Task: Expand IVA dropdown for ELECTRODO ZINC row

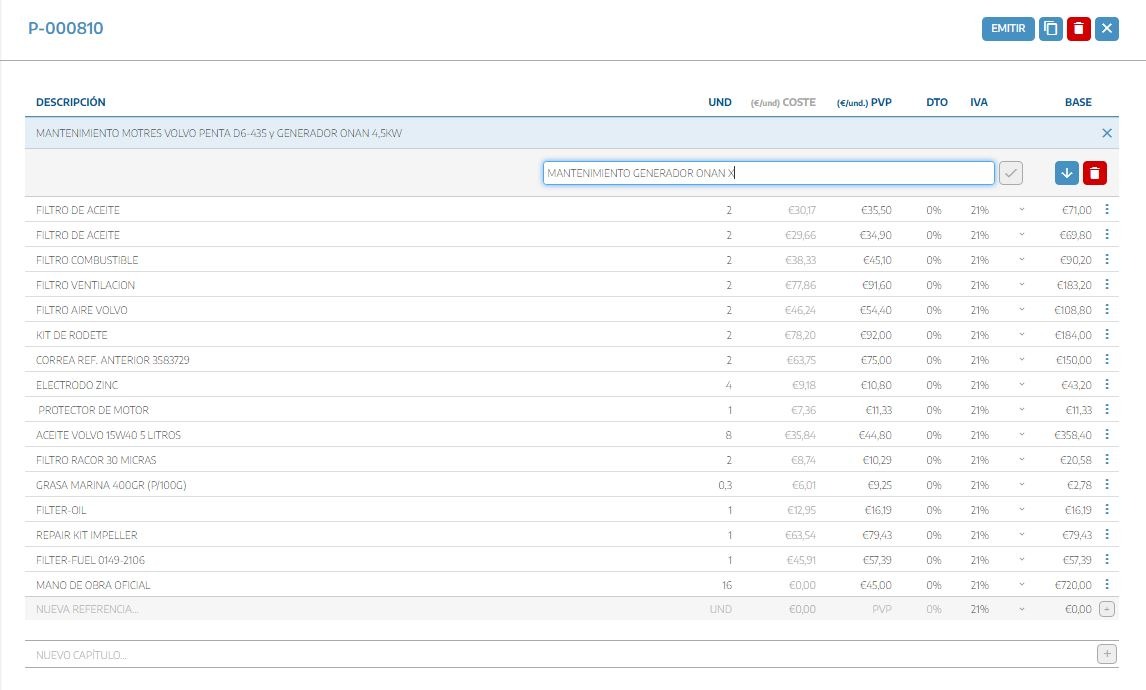Action: coord(1021,385)
